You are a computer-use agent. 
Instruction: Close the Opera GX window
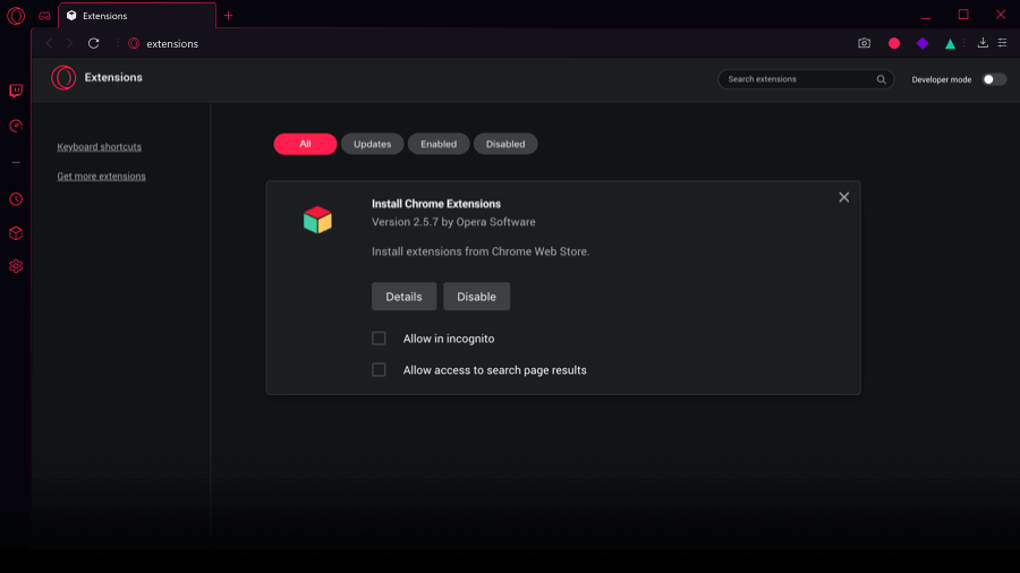coord(1000,14)
